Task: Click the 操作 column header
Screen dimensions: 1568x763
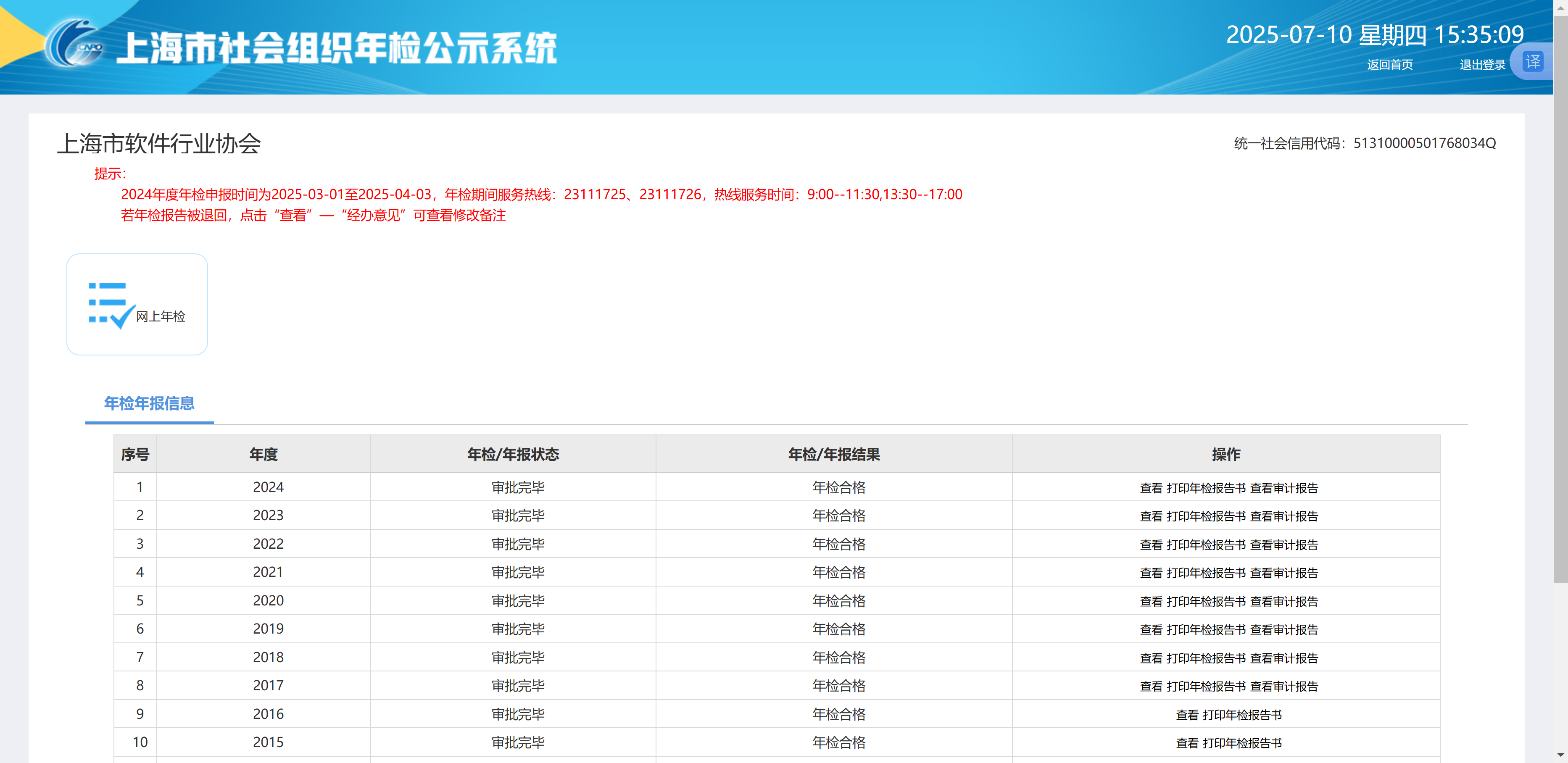Action: coord(1226,454)
